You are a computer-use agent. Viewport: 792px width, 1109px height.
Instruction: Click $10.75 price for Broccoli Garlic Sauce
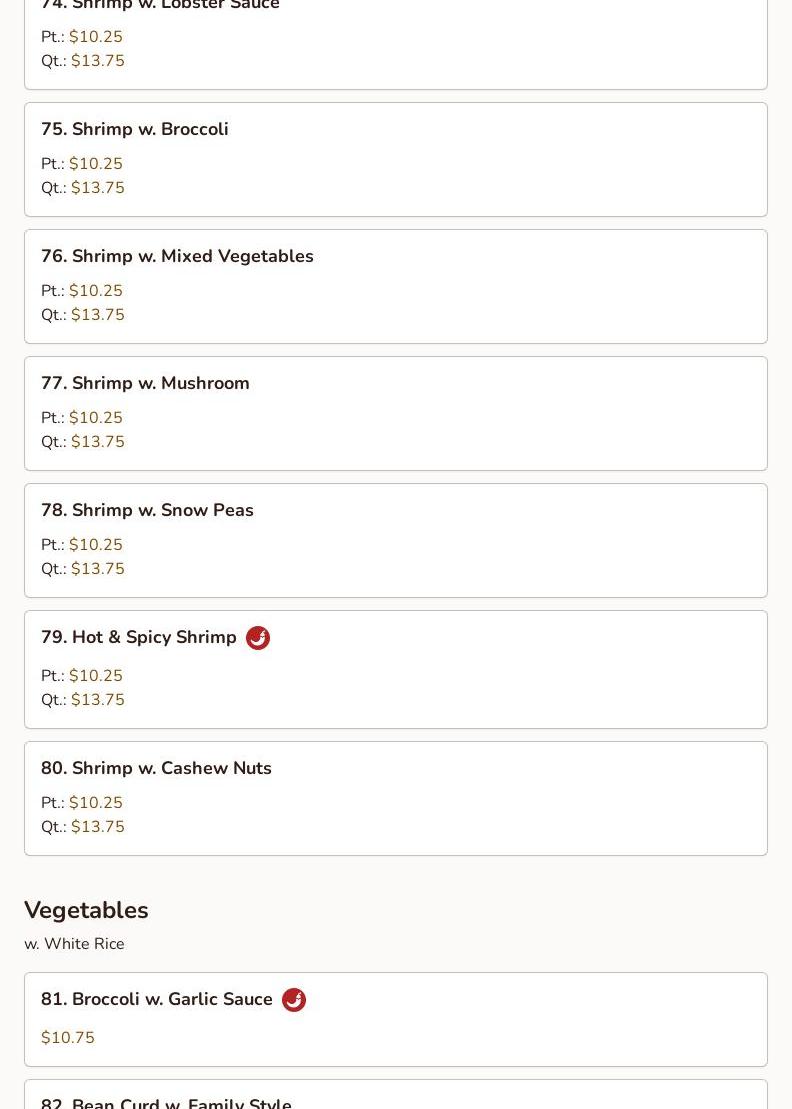tap(68, 1038)
